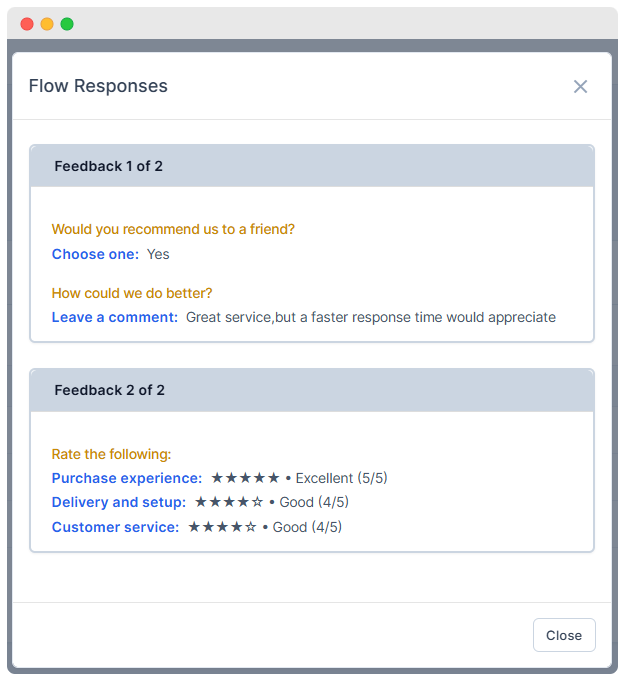Click the Delivery and setup star rating
Screen dimensions: 625x681
click(229, 502)
